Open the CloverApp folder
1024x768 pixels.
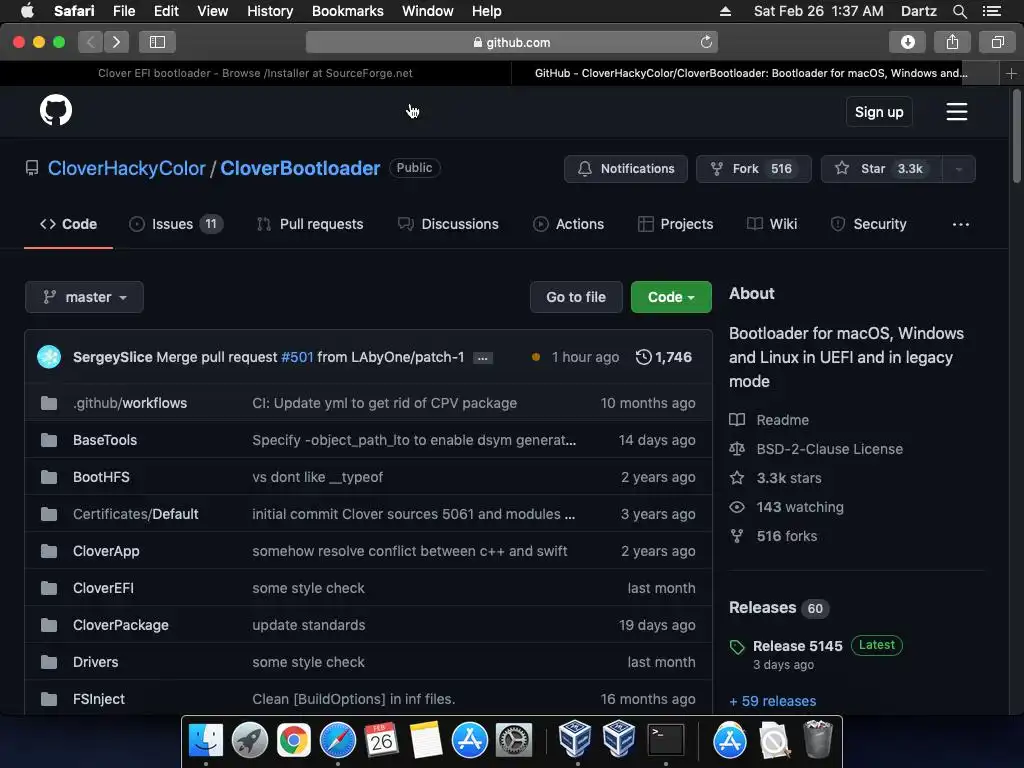tap(106, 551)
